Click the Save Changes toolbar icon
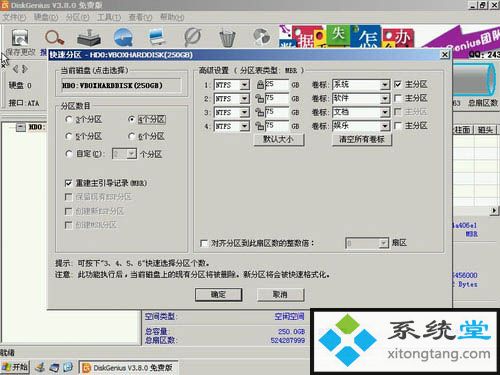The width and height of the screenshot is (500, 375). pyautogui.click(x=20, y=37)
